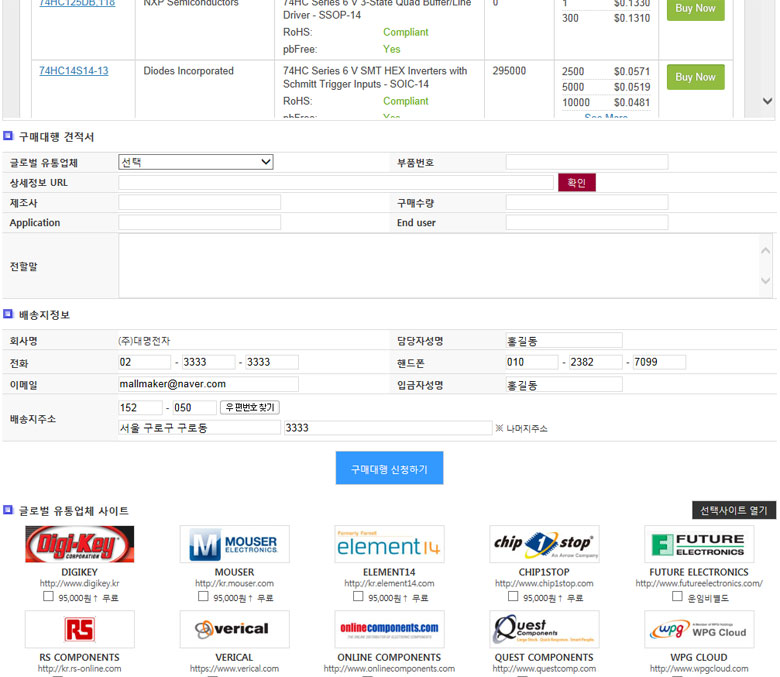Open the onlinecomponents.com logo
Viewport: 780px width, 677px height.
(390, 629)
